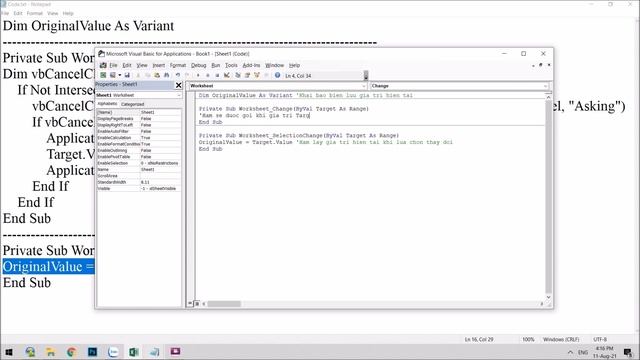Image resolution: width=640 pixels, height=360 pixels.
Task: Click the View Microsoft Excel toolbar icon
Action: pyautogui.click(x=103, y=76)
